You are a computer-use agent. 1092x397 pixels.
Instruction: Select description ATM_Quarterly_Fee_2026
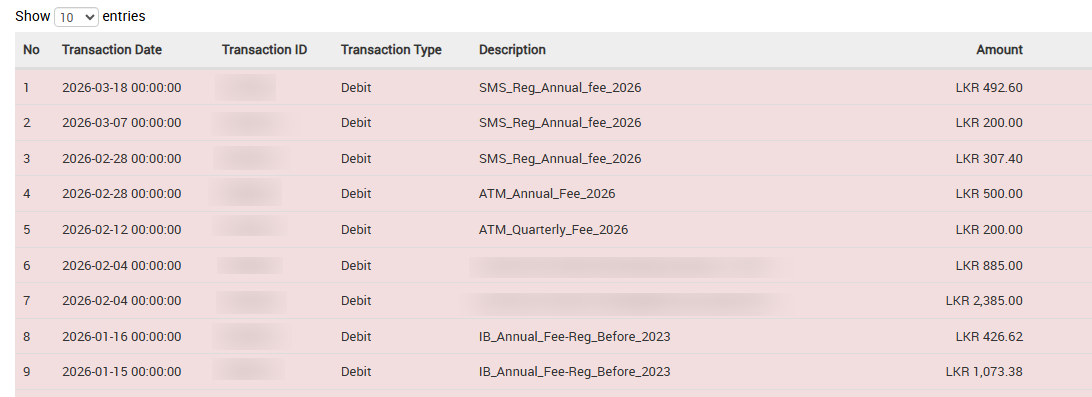(554, 230)
